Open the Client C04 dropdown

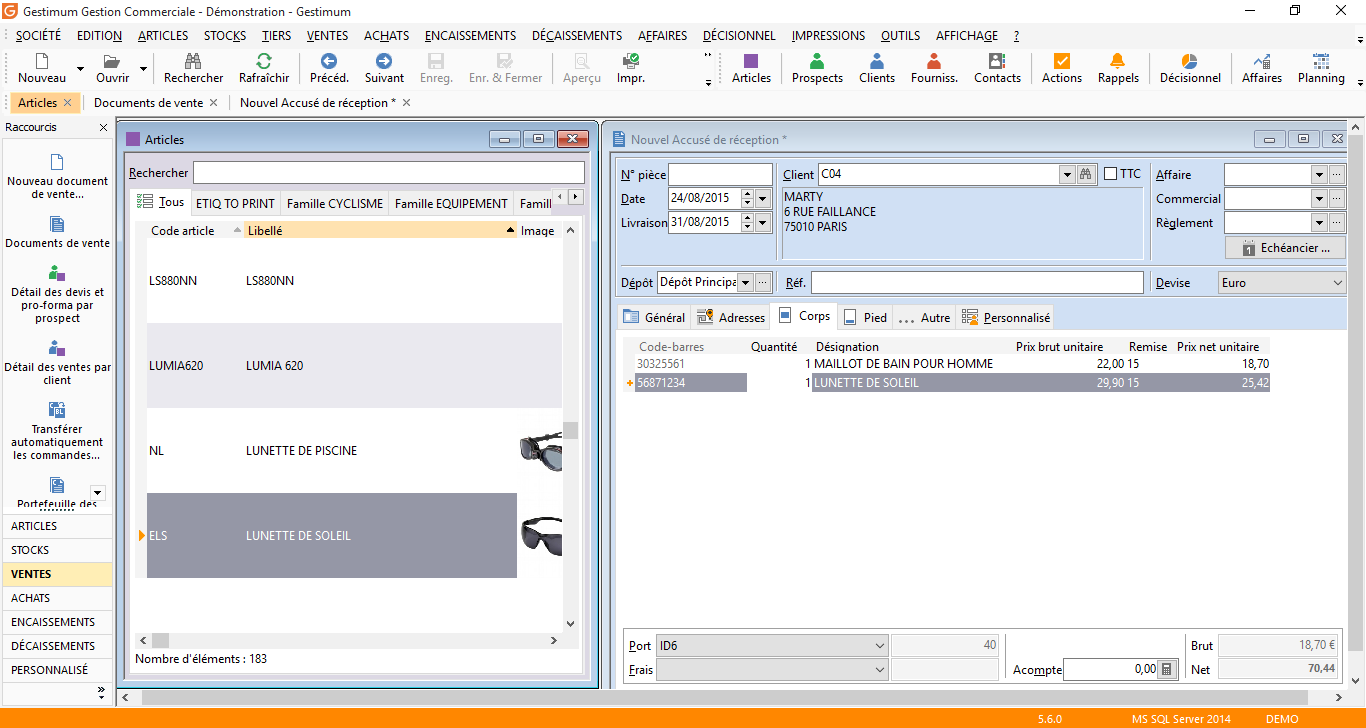[x=1066, y=174]
